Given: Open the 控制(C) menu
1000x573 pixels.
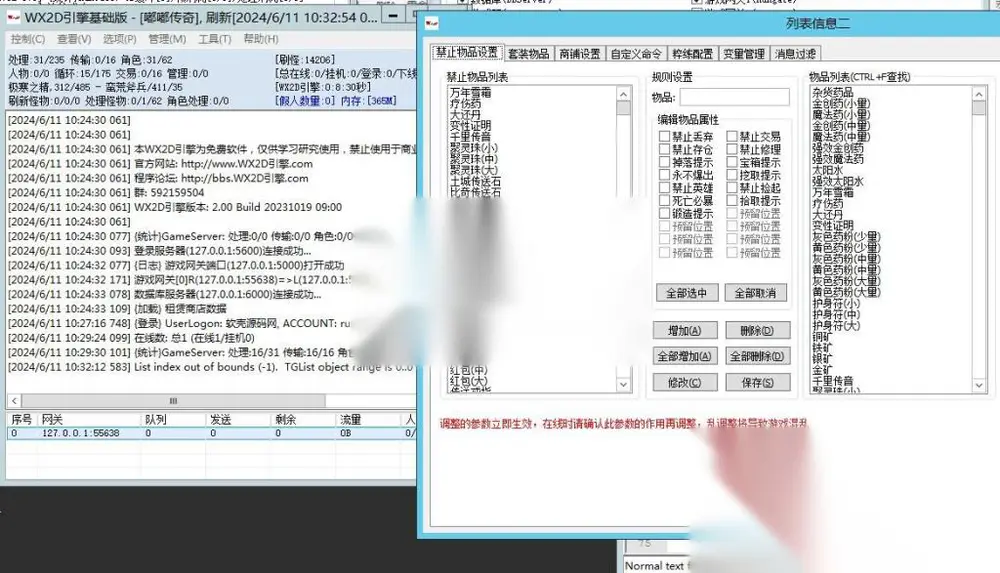Looking at the screenshot, I should (27, 39).
